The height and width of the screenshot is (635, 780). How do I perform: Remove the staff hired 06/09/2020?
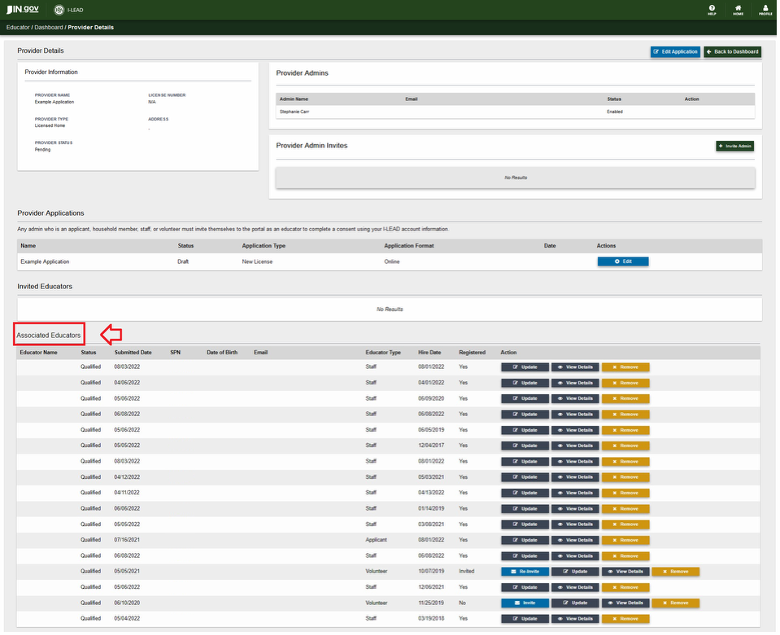[x=626, y=398]
